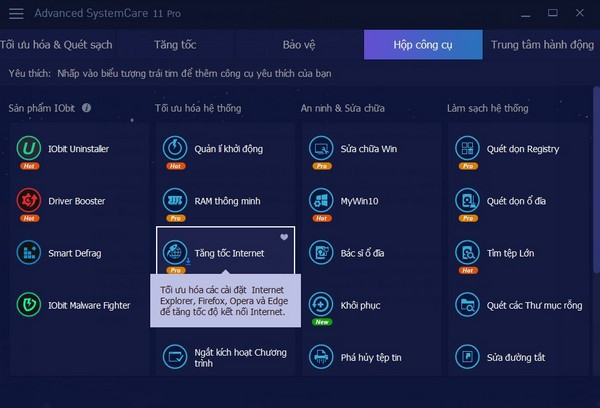Open the Driver Booster label

coord(77,201)
